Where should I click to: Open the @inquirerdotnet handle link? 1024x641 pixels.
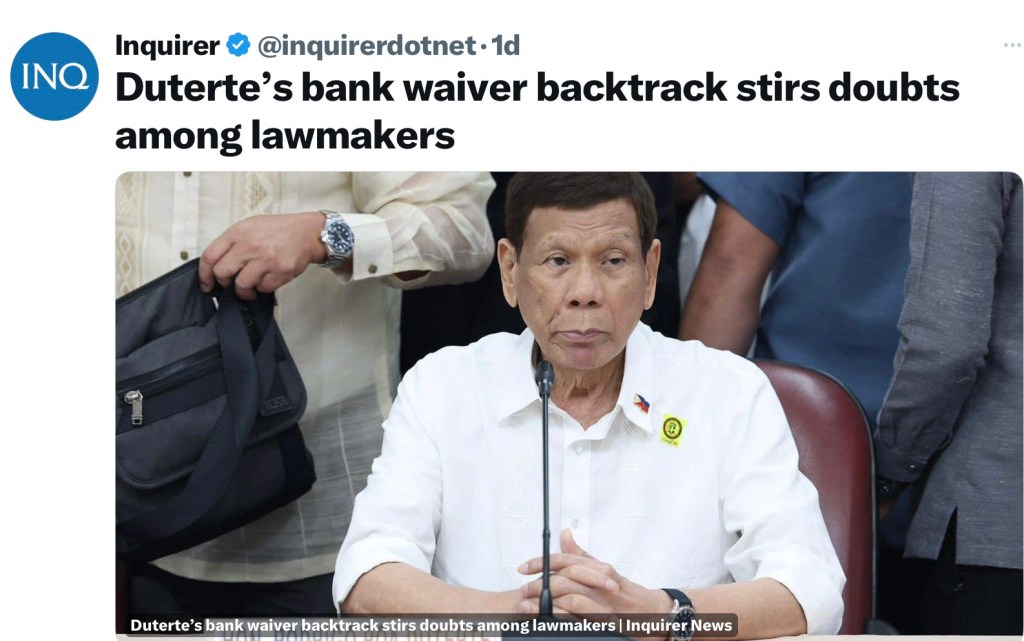(366, 46)
